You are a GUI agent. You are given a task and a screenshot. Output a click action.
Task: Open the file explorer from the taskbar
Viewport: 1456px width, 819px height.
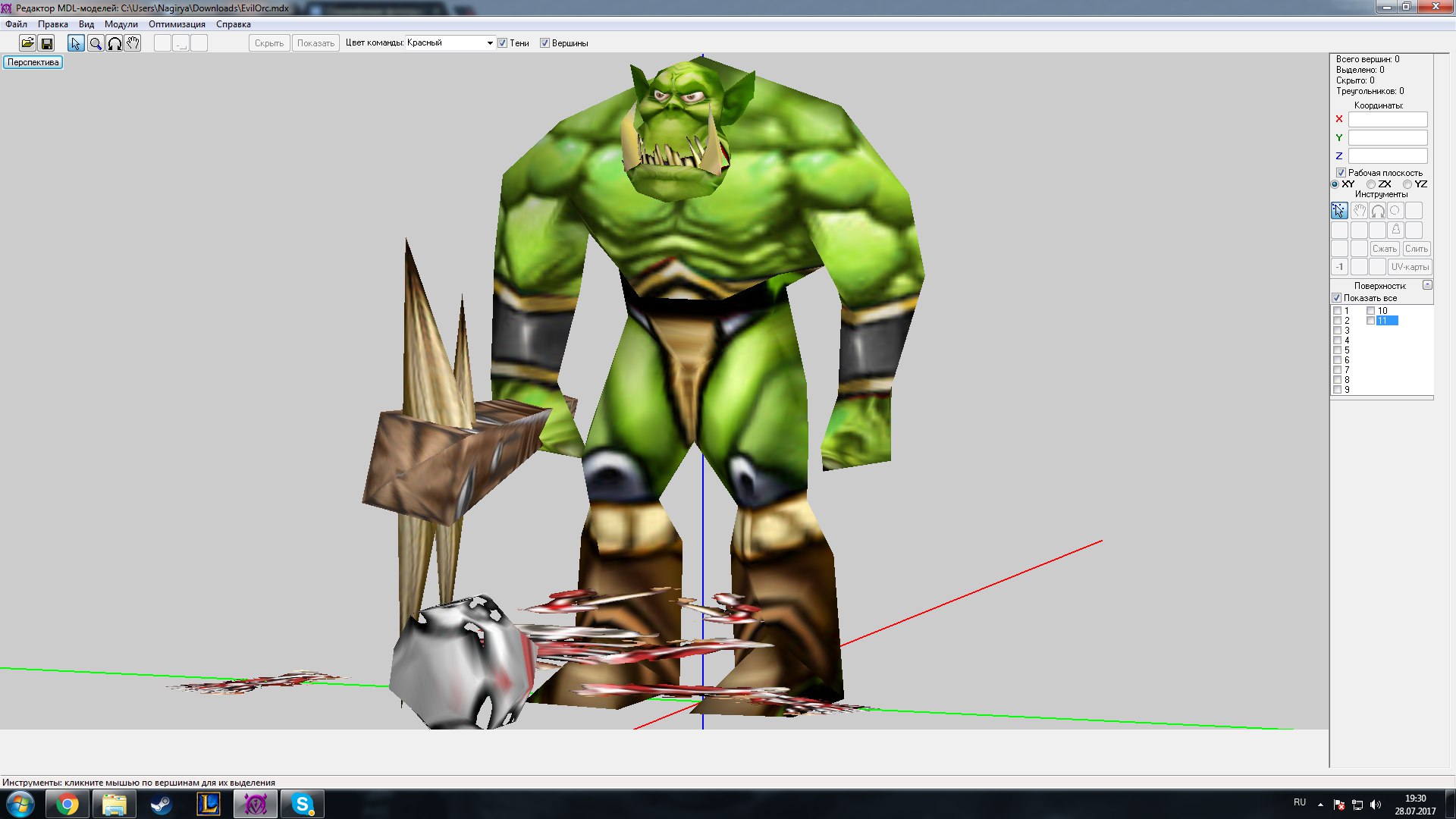(115, 804)
